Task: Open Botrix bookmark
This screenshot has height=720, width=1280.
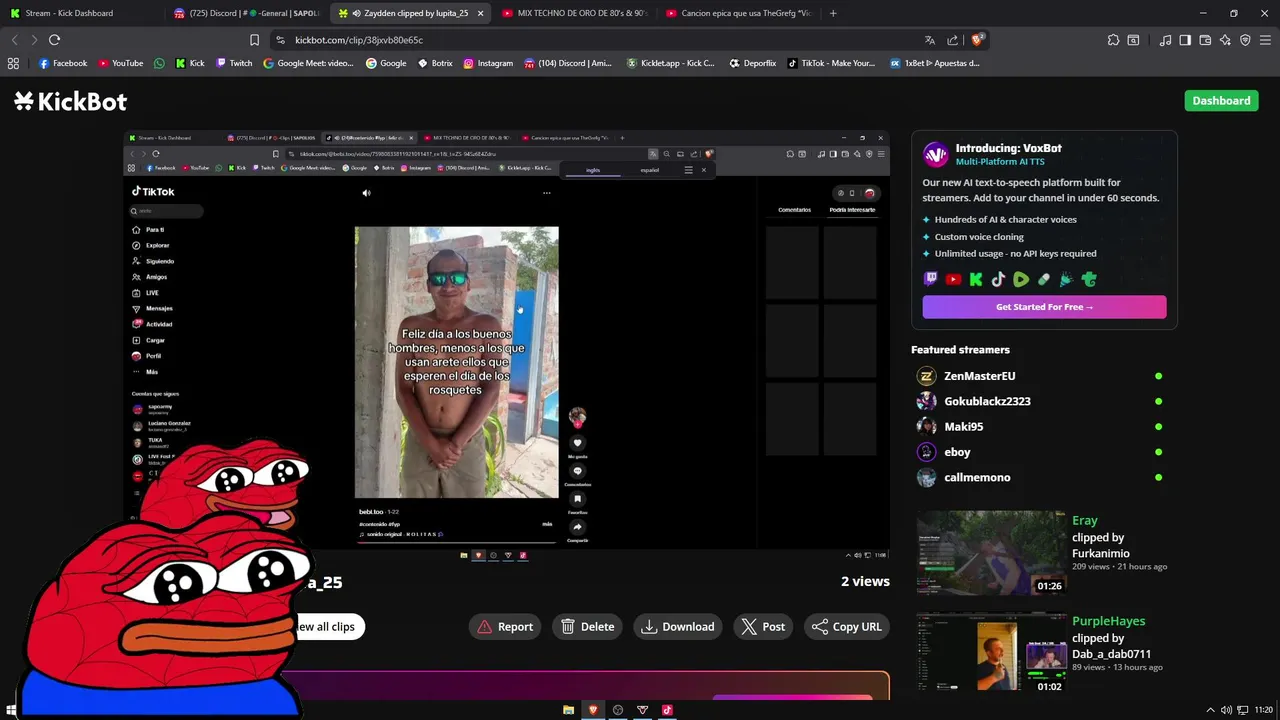Action: 435,63
